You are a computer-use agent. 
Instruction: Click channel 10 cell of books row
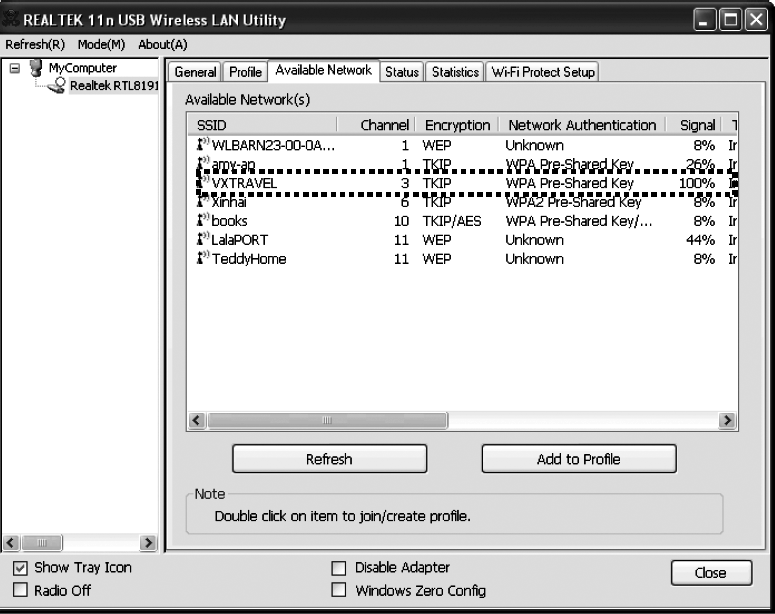coord(401,221)
